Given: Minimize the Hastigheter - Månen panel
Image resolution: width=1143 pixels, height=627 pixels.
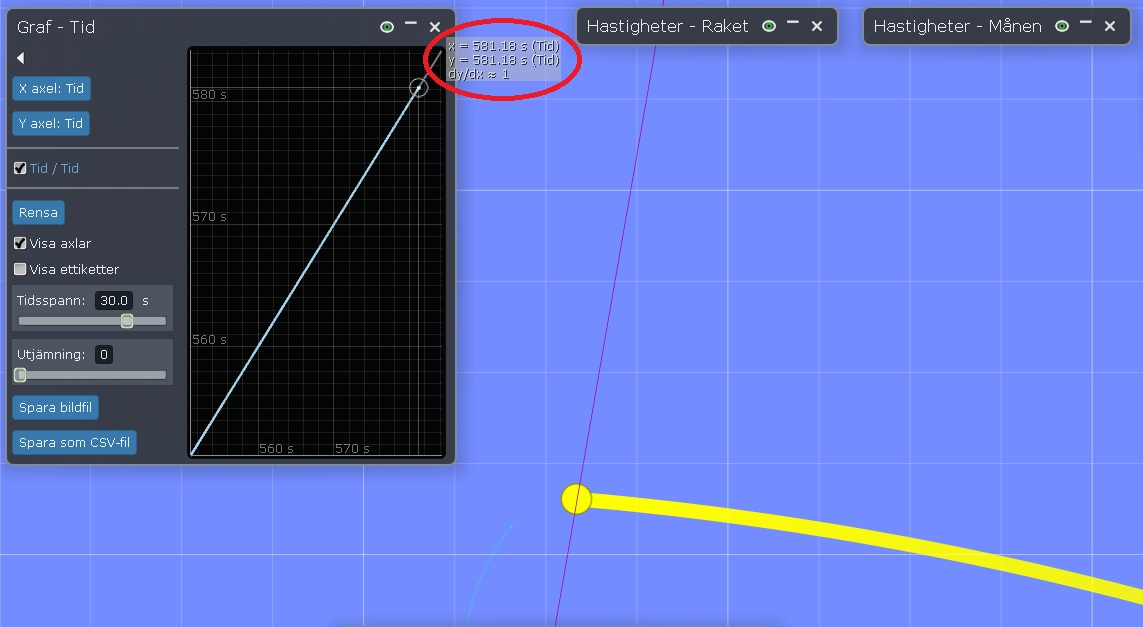Looking at the screenshot, I should (1086, 24).
